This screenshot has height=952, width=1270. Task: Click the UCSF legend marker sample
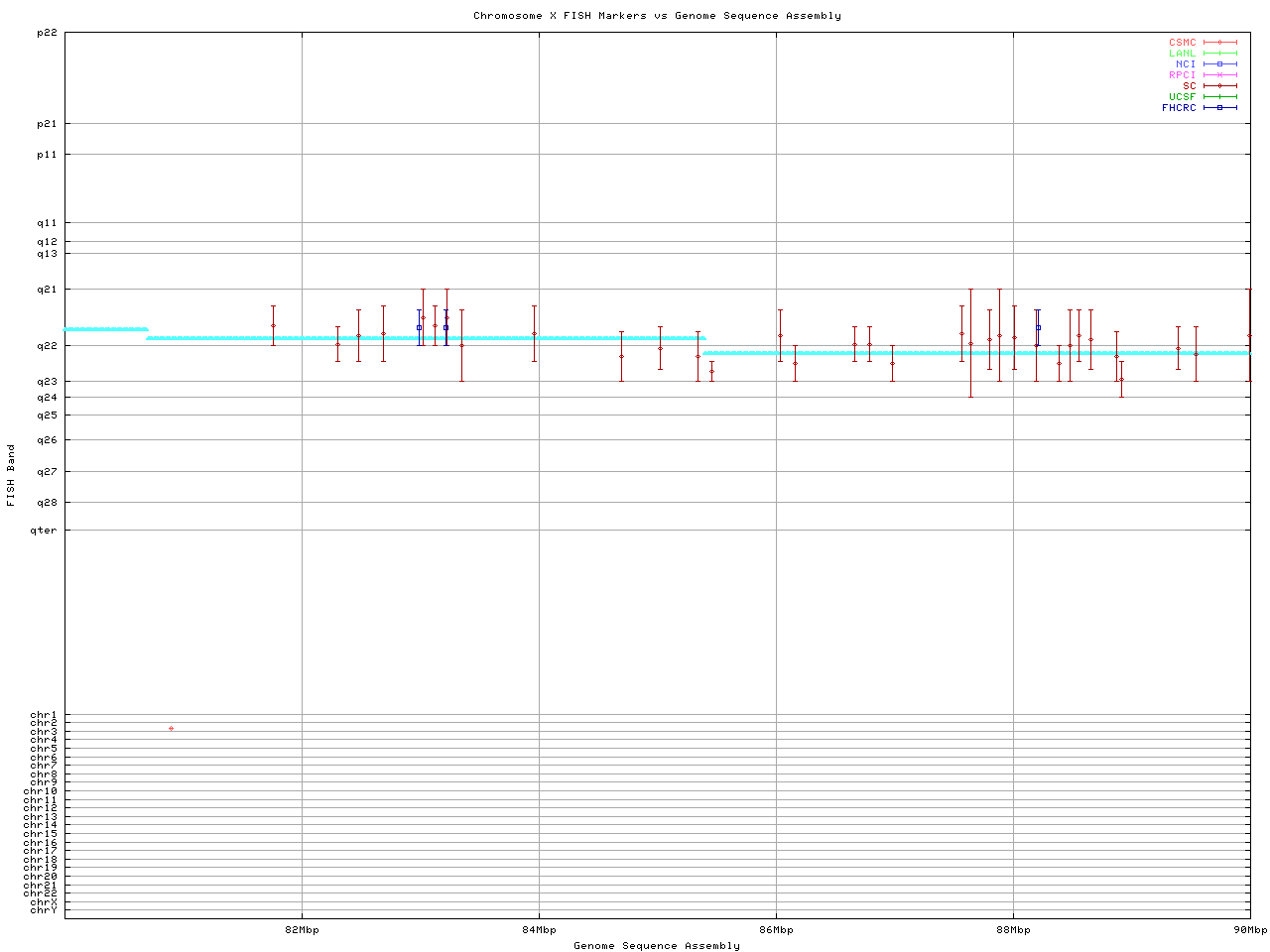1219,97
